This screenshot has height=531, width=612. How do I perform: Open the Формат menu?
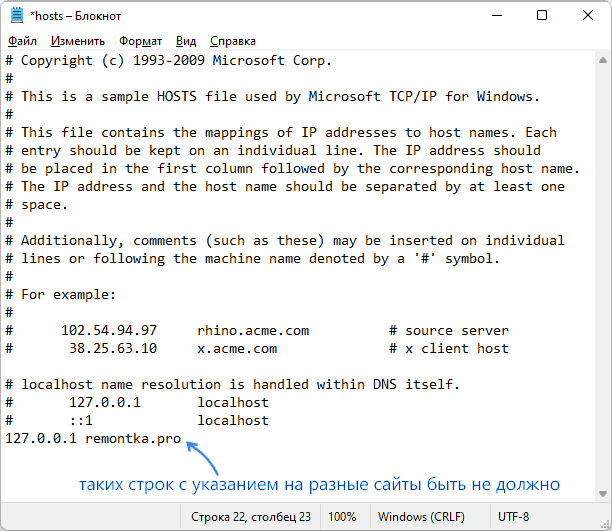[x=141, y=41]
